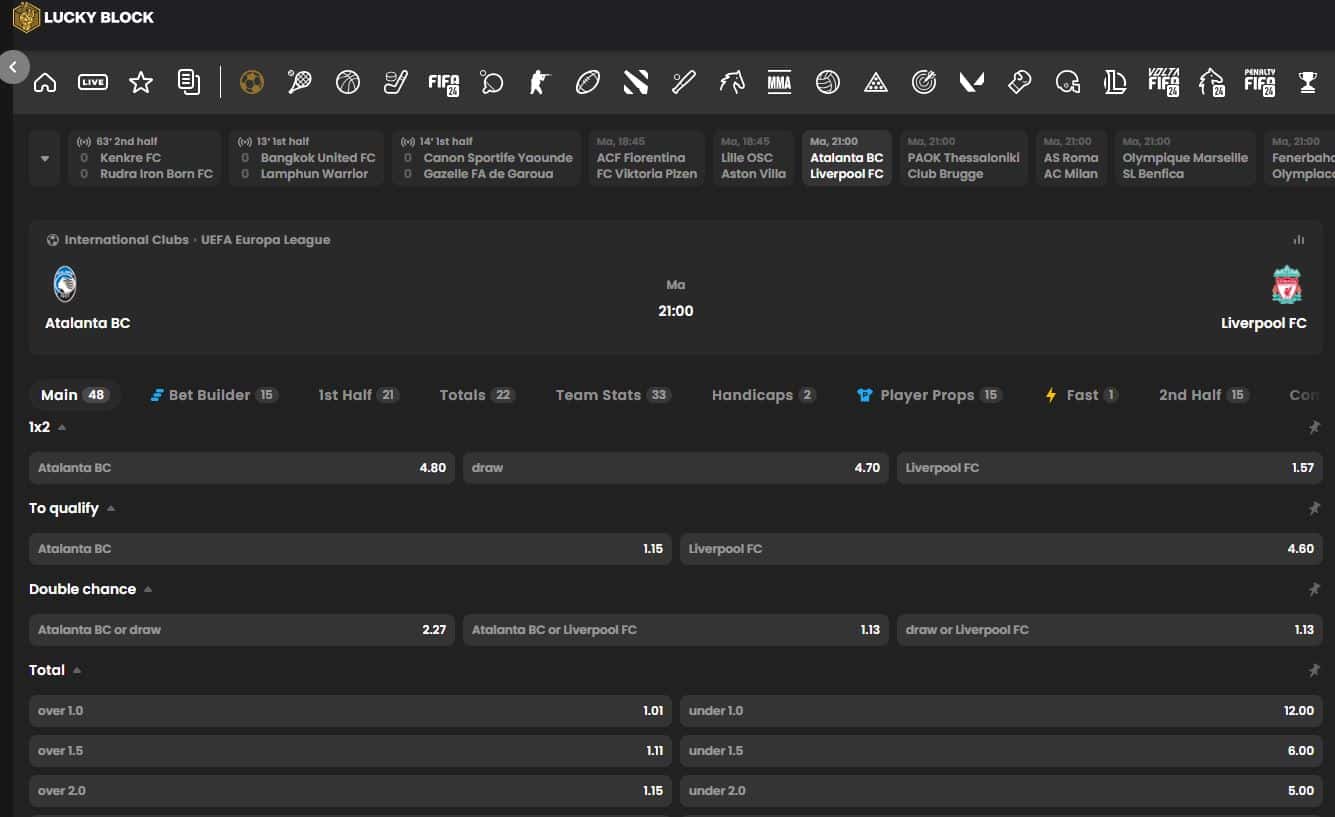Select draw or Liverpool FC 1.13
Viewport: 1335px width, 817px height.
(1109, 630)
